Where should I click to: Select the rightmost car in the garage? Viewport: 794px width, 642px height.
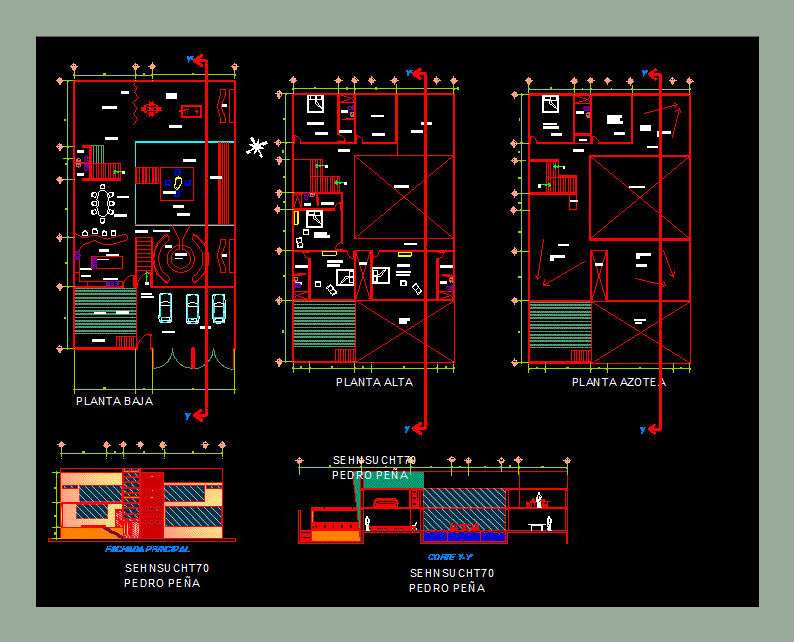click(218, 308)
